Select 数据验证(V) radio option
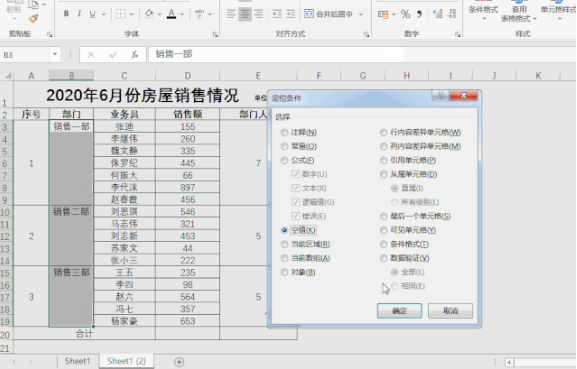This screenshot has width=577, height=369. [405, 258]
